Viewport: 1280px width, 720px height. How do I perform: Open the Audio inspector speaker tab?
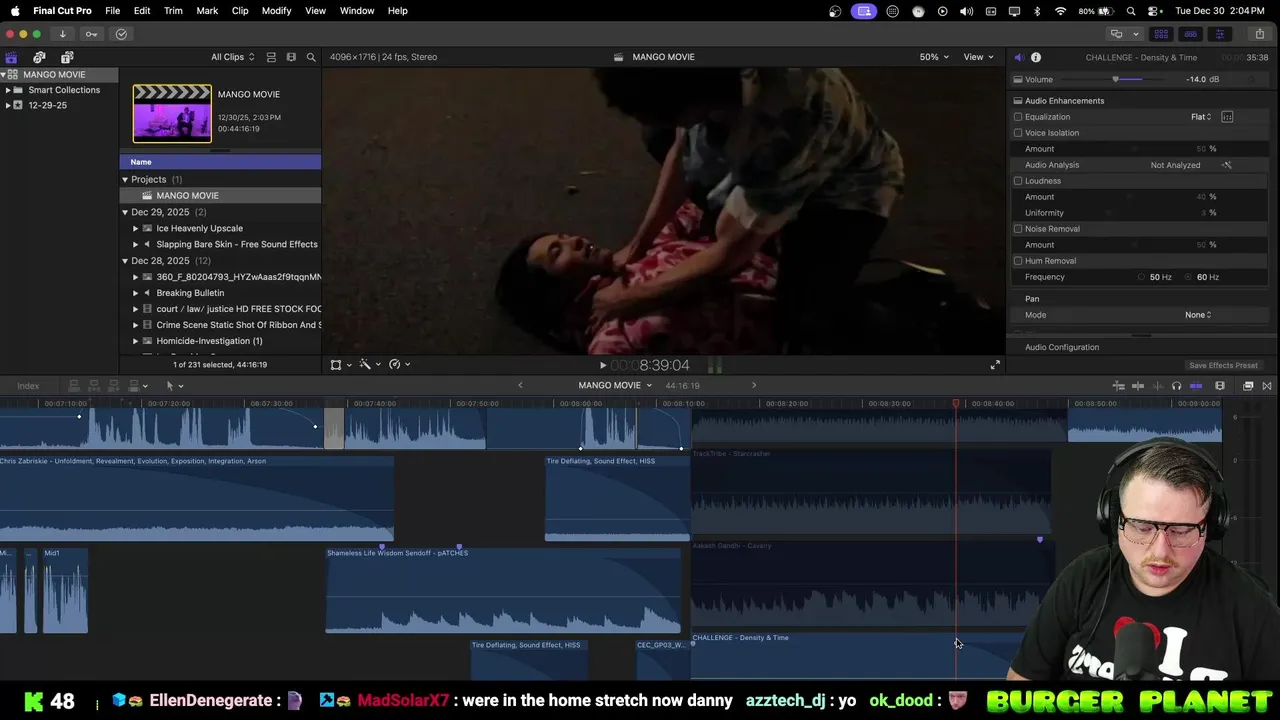click(x=1018, y=57)
